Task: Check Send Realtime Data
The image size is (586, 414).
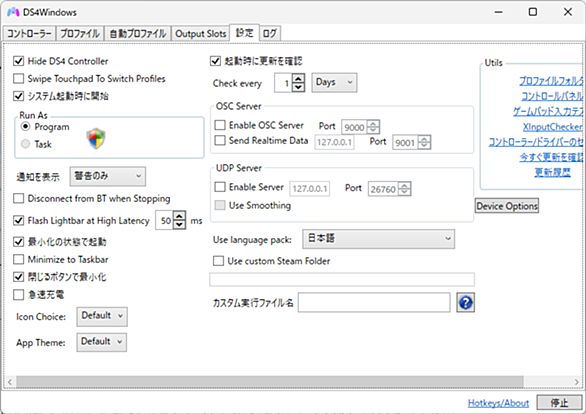Action: coord(220,140)
